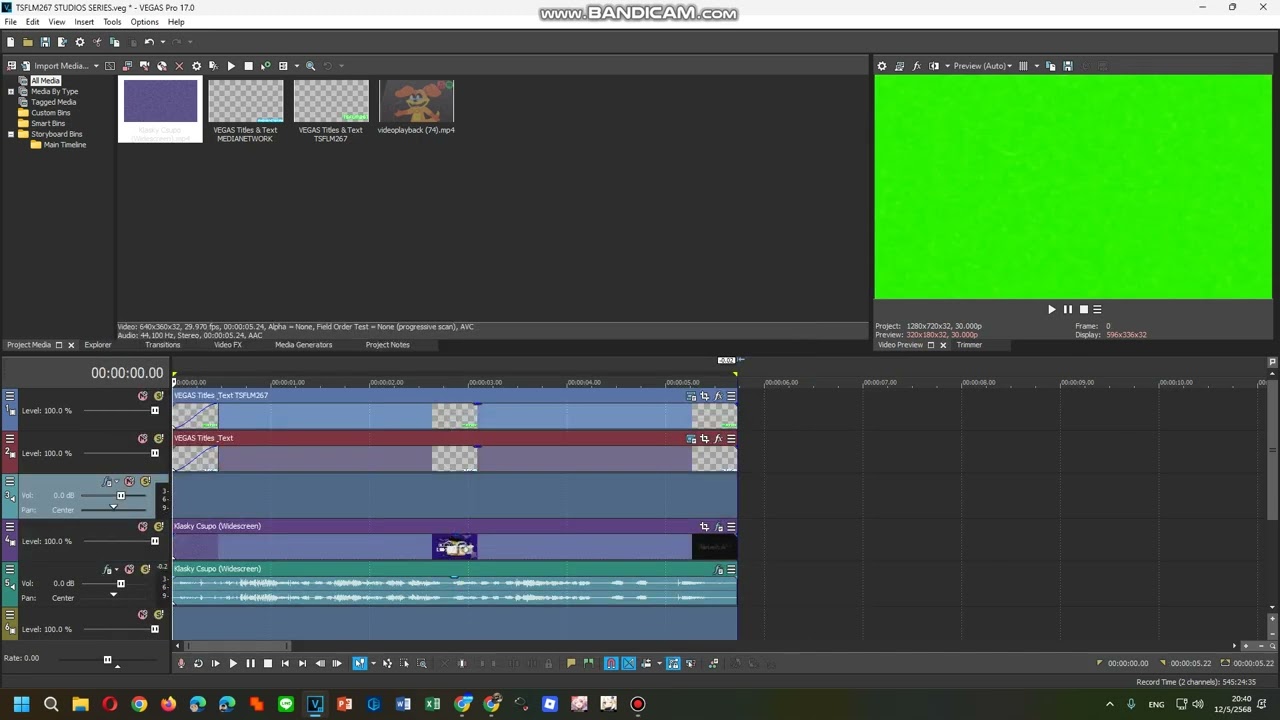Click the timeline timecode display 00:00:00.00

tap(126, 373)
